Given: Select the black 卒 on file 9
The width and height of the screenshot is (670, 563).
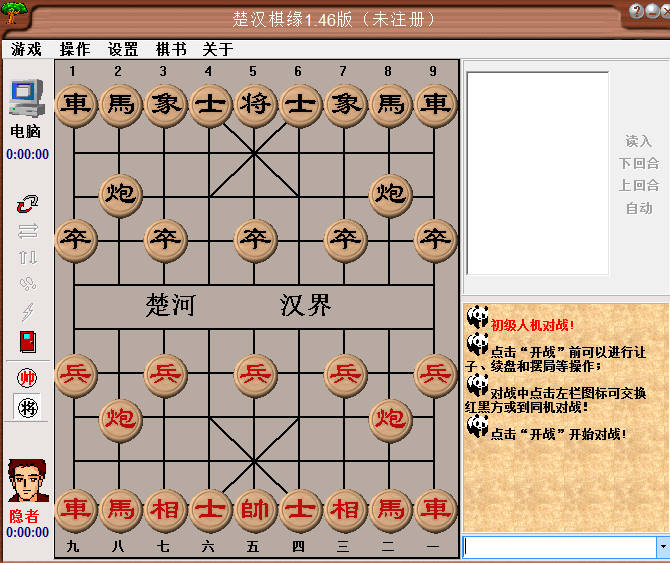Looking at the screenshot, I should [x=435, y=240].
